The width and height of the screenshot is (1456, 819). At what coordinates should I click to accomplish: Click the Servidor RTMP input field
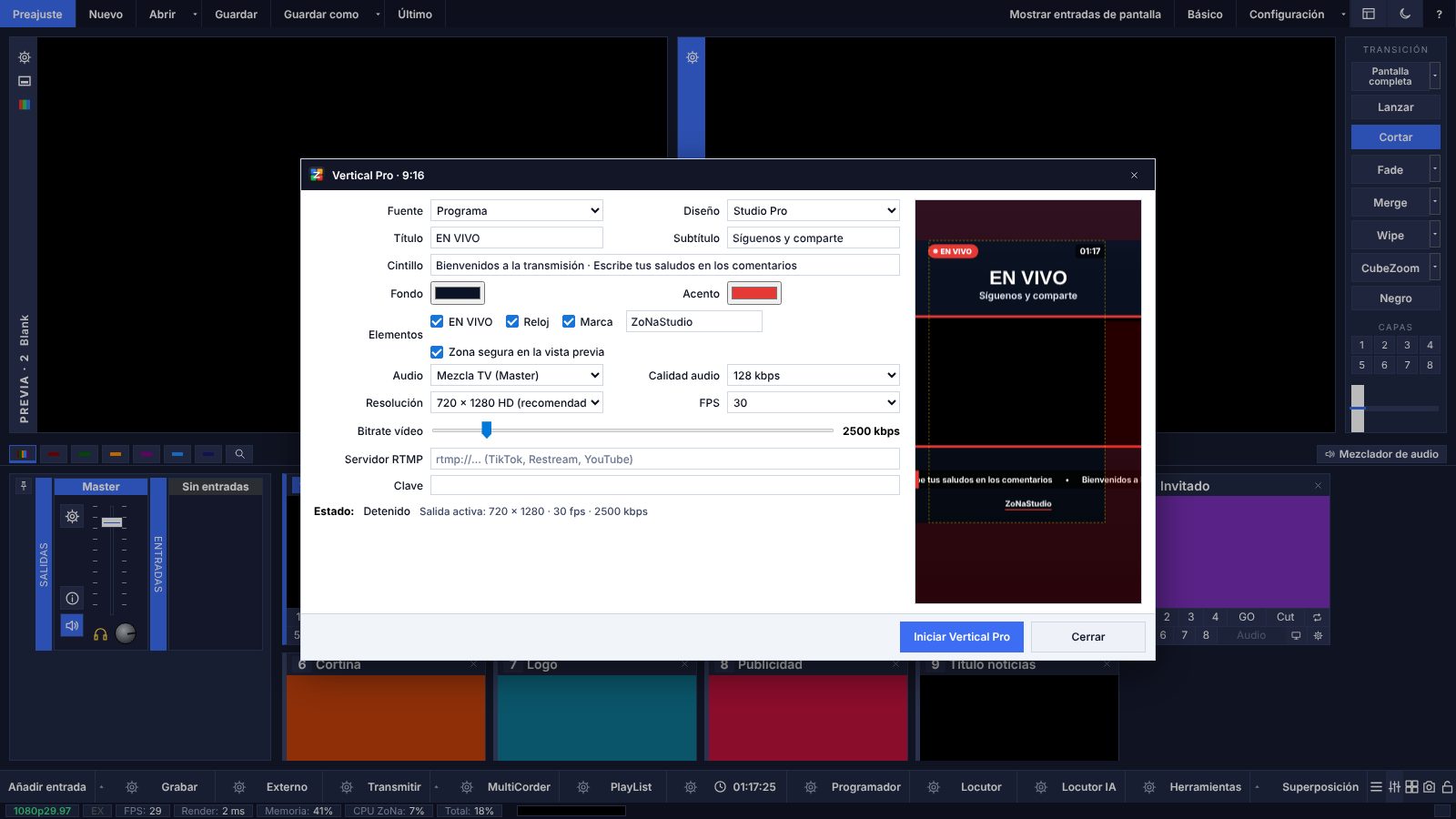coord(665,460)
